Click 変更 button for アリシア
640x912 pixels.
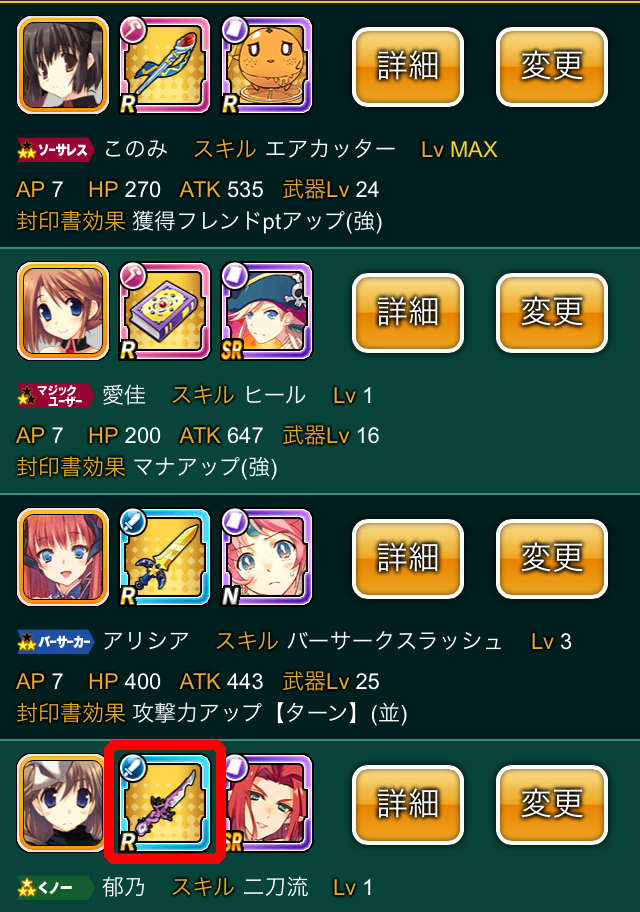tap(552, 558)
